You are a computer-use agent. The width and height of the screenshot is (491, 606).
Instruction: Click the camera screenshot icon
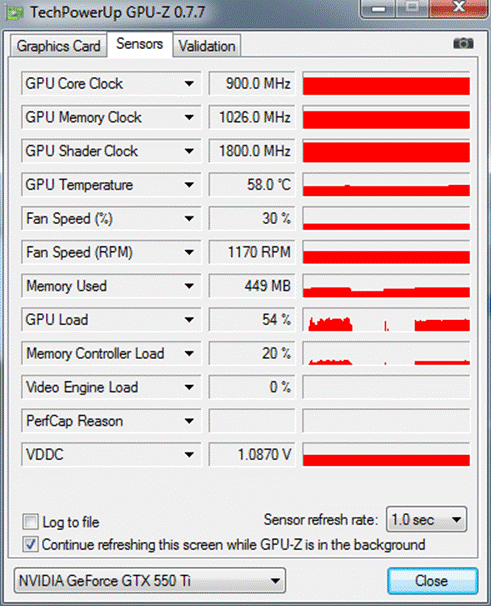click(x=463, y=43)
